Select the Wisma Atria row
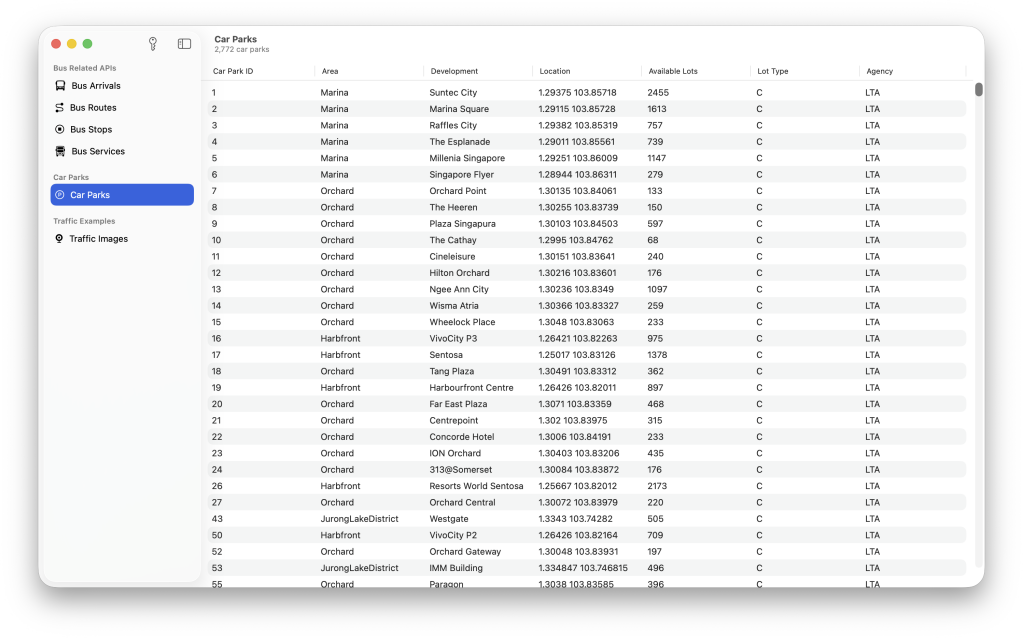Image resolution: width=1023 pixels, height=638 pixels. click(x=587, y=305)
